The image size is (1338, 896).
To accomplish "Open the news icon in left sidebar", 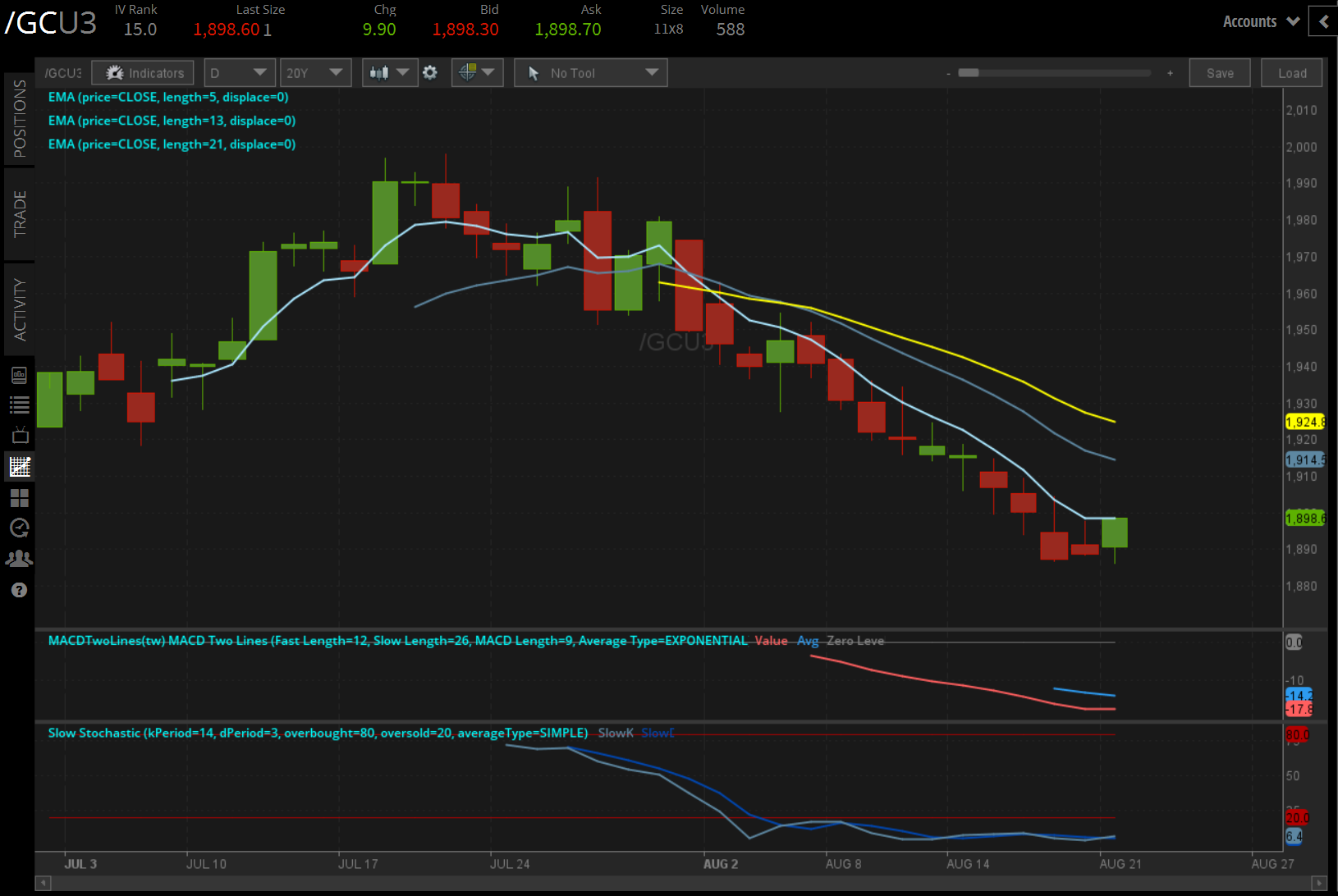I will [x=20, y=375].
